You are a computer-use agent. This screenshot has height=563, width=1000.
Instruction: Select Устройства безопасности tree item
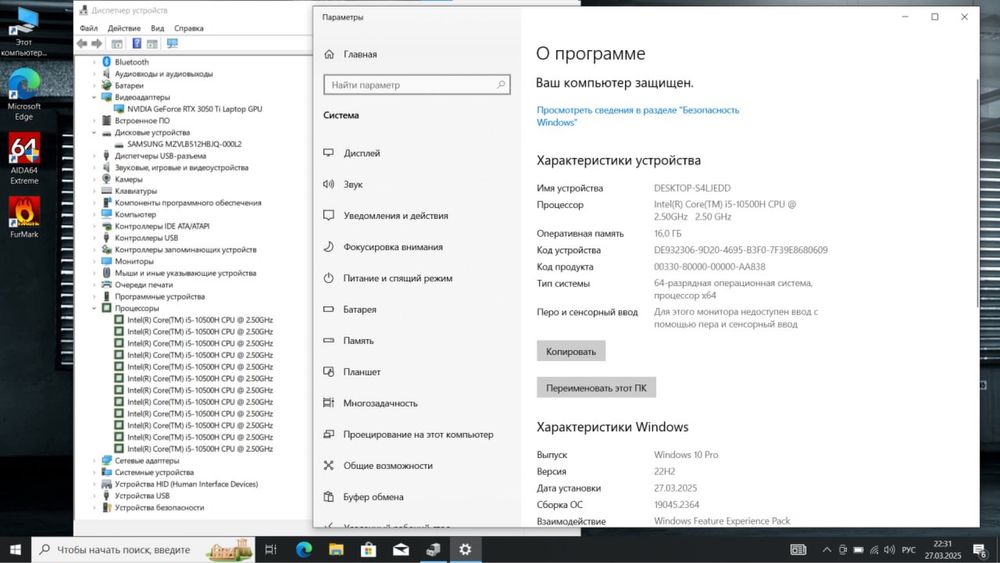pos(159,508)
